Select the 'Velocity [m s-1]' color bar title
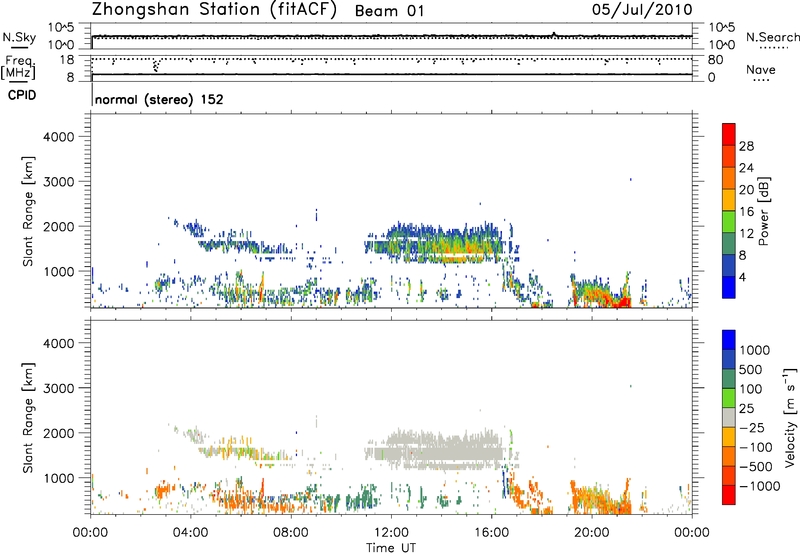Image resolution: width=800 pixels, height=554 pixels. [790, 417]
